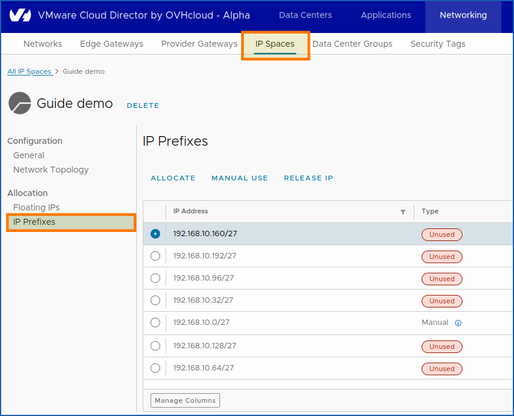This screenshot has height=416, width=514.
Task: Click the 192.168.10.96/27 address cell
Action: pyautogui.click(x=203, y=278)
